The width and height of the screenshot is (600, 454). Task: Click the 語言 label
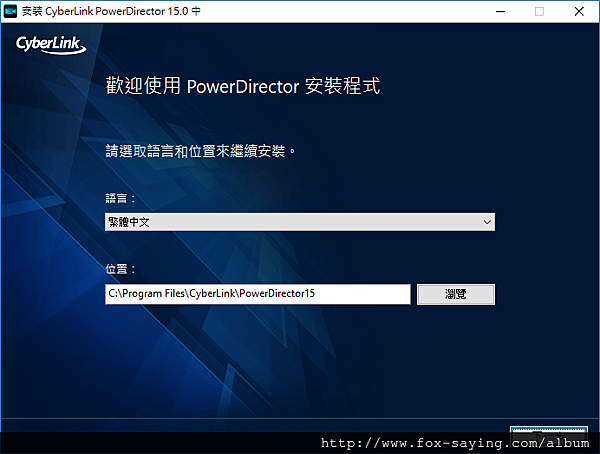tap(120, 198)
